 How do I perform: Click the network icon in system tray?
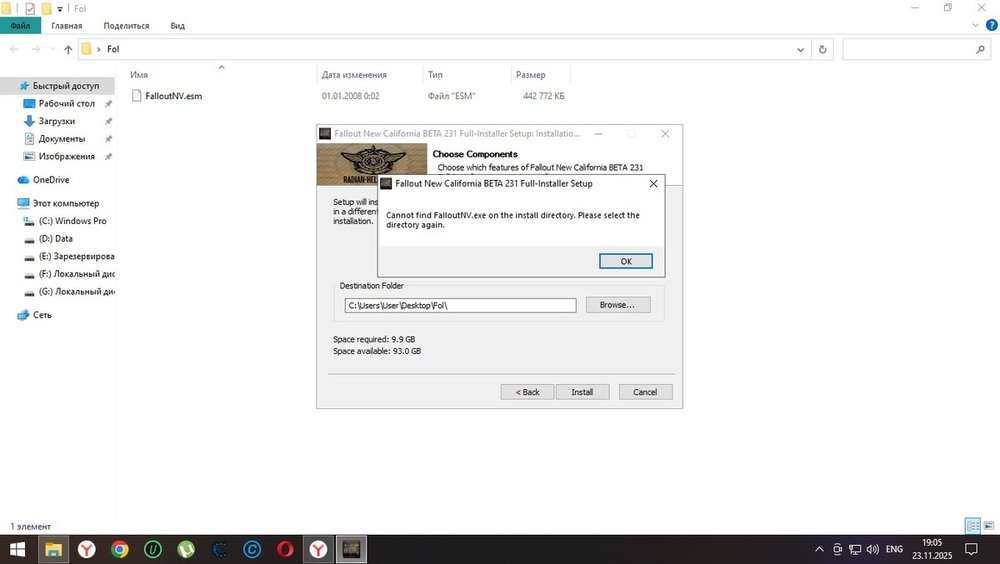(855, 549)
